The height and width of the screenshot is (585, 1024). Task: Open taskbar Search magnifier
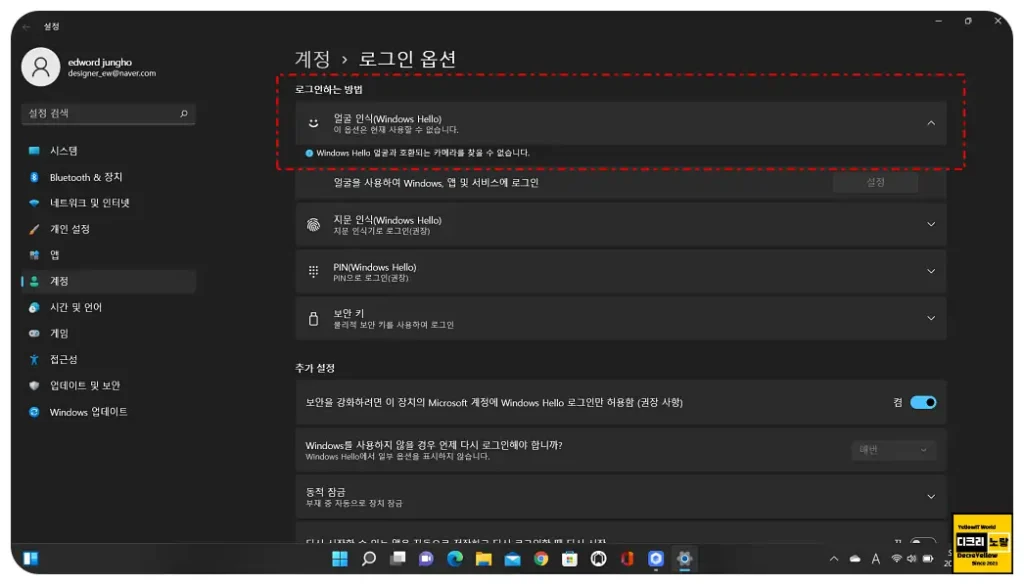369,559
